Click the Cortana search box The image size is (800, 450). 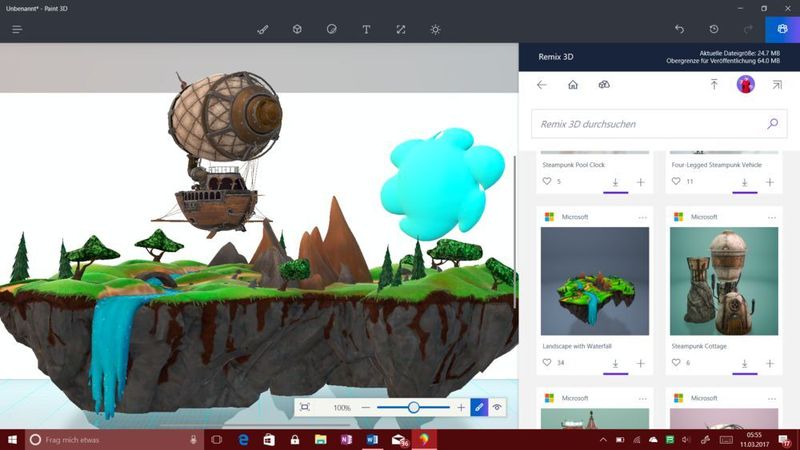point(114,439)
